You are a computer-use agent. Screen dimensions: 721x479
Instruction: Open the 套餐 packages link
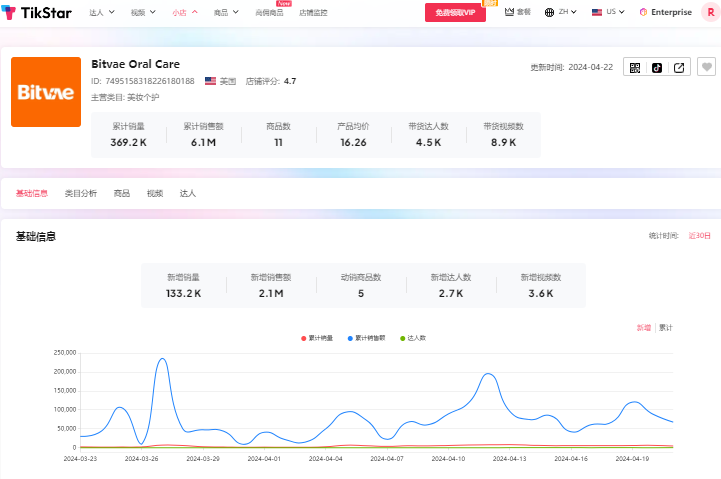click(523, 12)
